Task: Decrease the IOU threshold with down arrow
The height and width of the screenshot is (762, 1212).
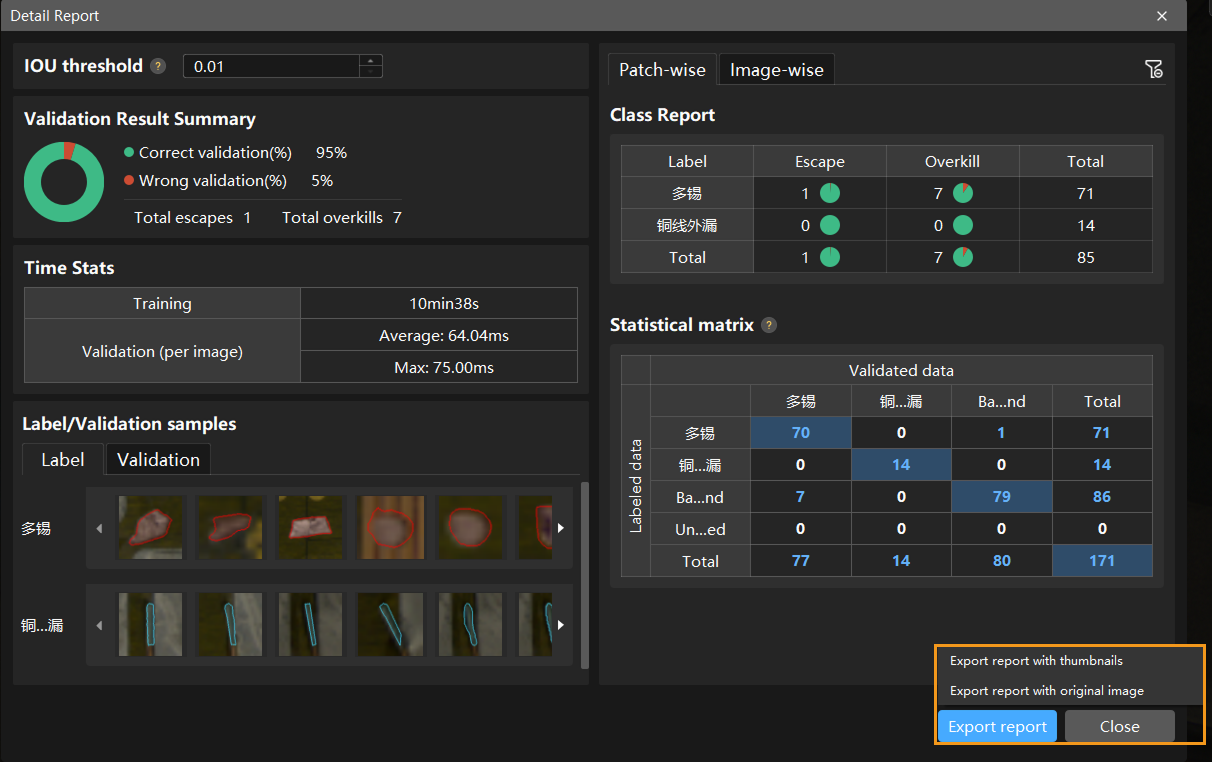Action: pyautogui.click(x=371, y=72)
